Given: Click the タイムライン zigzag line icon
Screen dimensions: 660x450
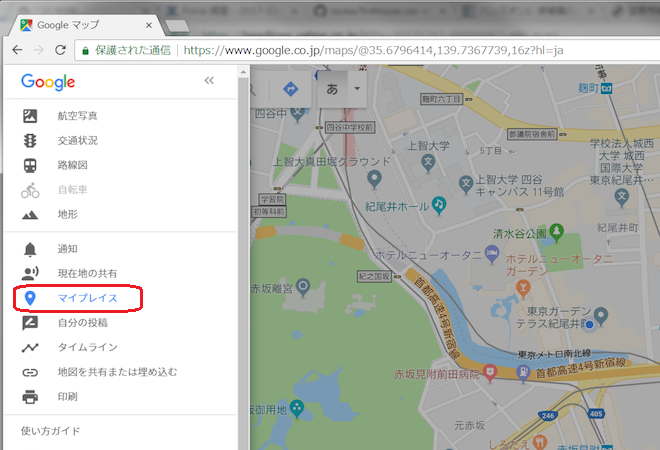Looking at the screenshot, I should [30, 348].
